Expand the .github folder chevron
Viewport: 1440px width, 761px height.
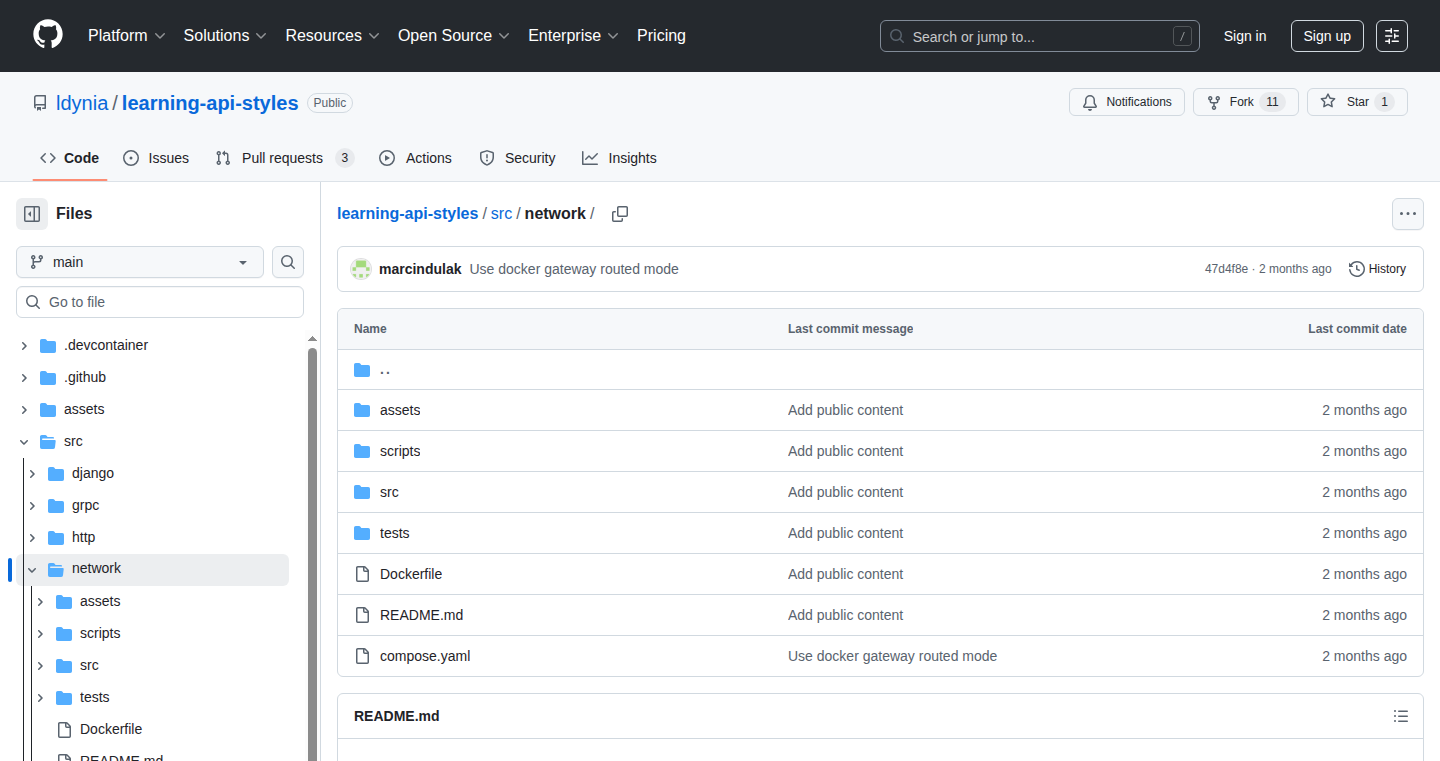pyautogui.click(x=24, y=378)
